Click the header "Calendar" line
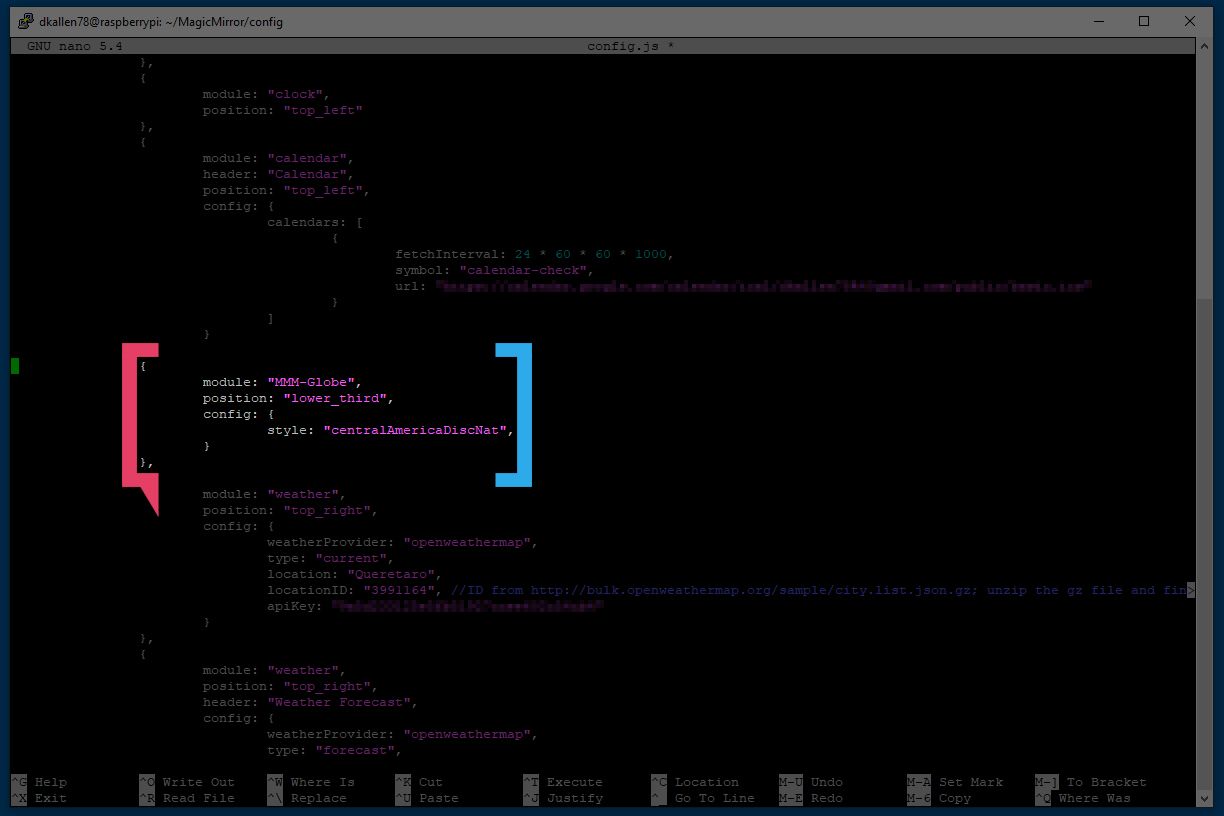This screenshot has width=1224, height=816. (x=277, y=174)
